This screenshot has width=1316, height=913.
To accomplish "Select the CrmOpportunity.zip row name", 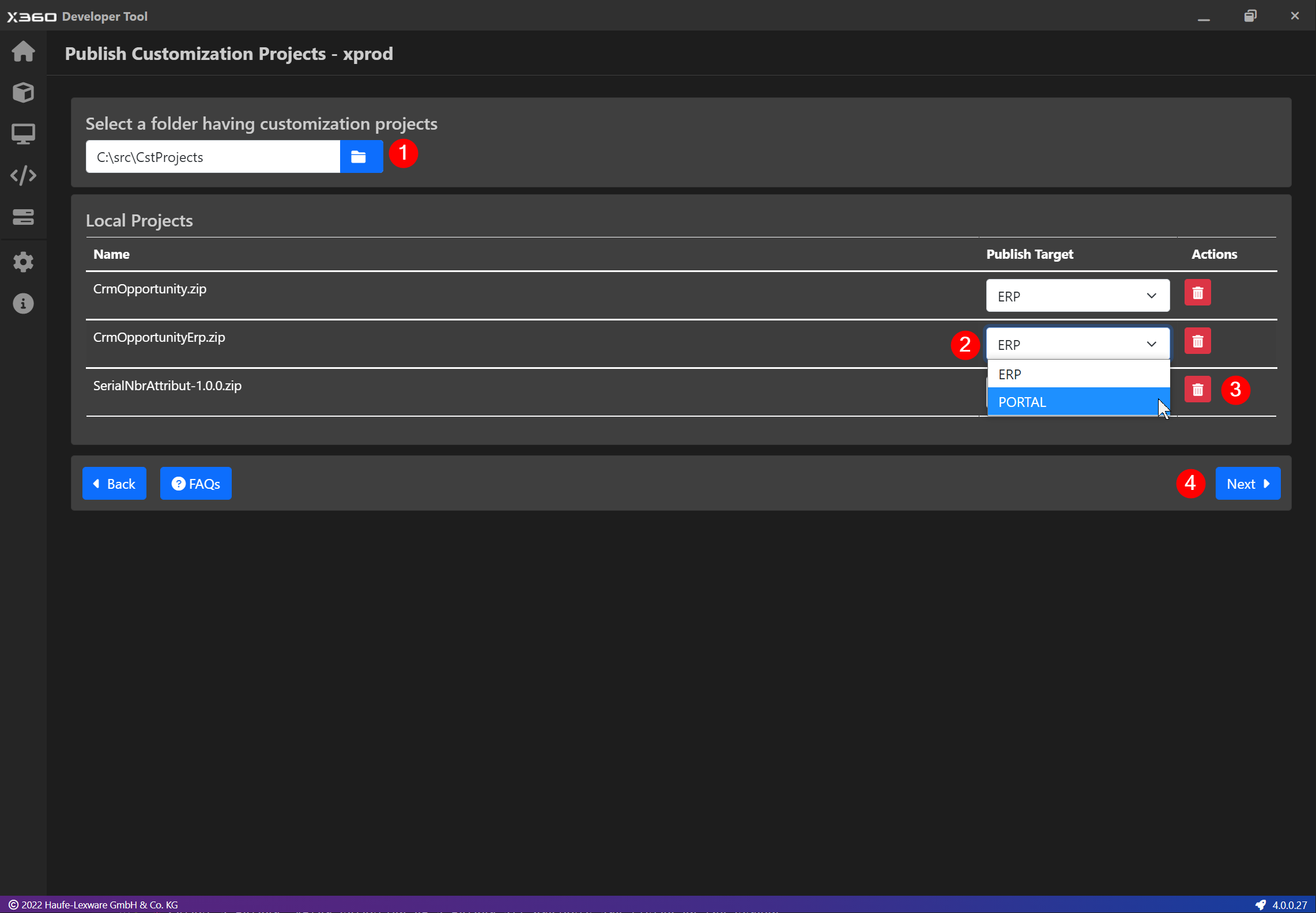I will pyautogui.click(x=150, y=289).
